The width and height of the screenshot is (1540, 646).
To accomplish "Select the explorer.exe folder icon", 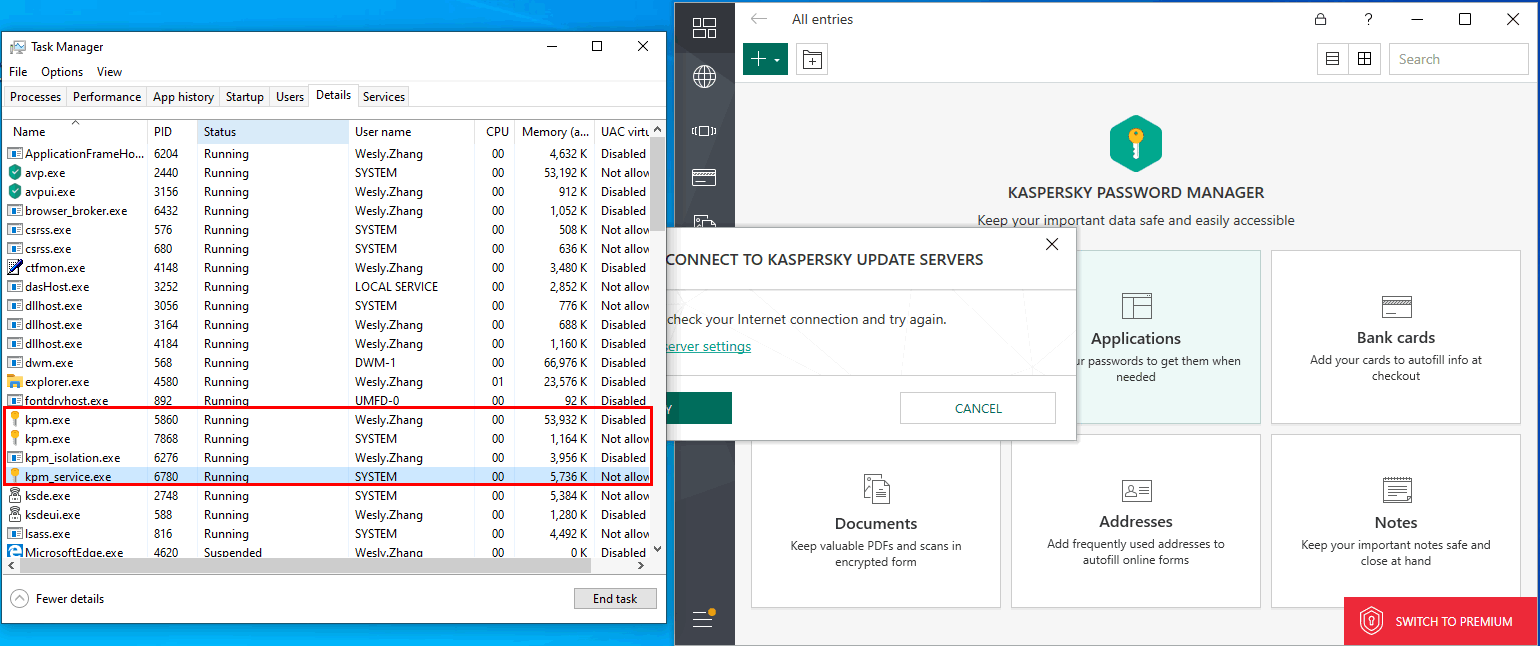I will (x=15, y=382).
